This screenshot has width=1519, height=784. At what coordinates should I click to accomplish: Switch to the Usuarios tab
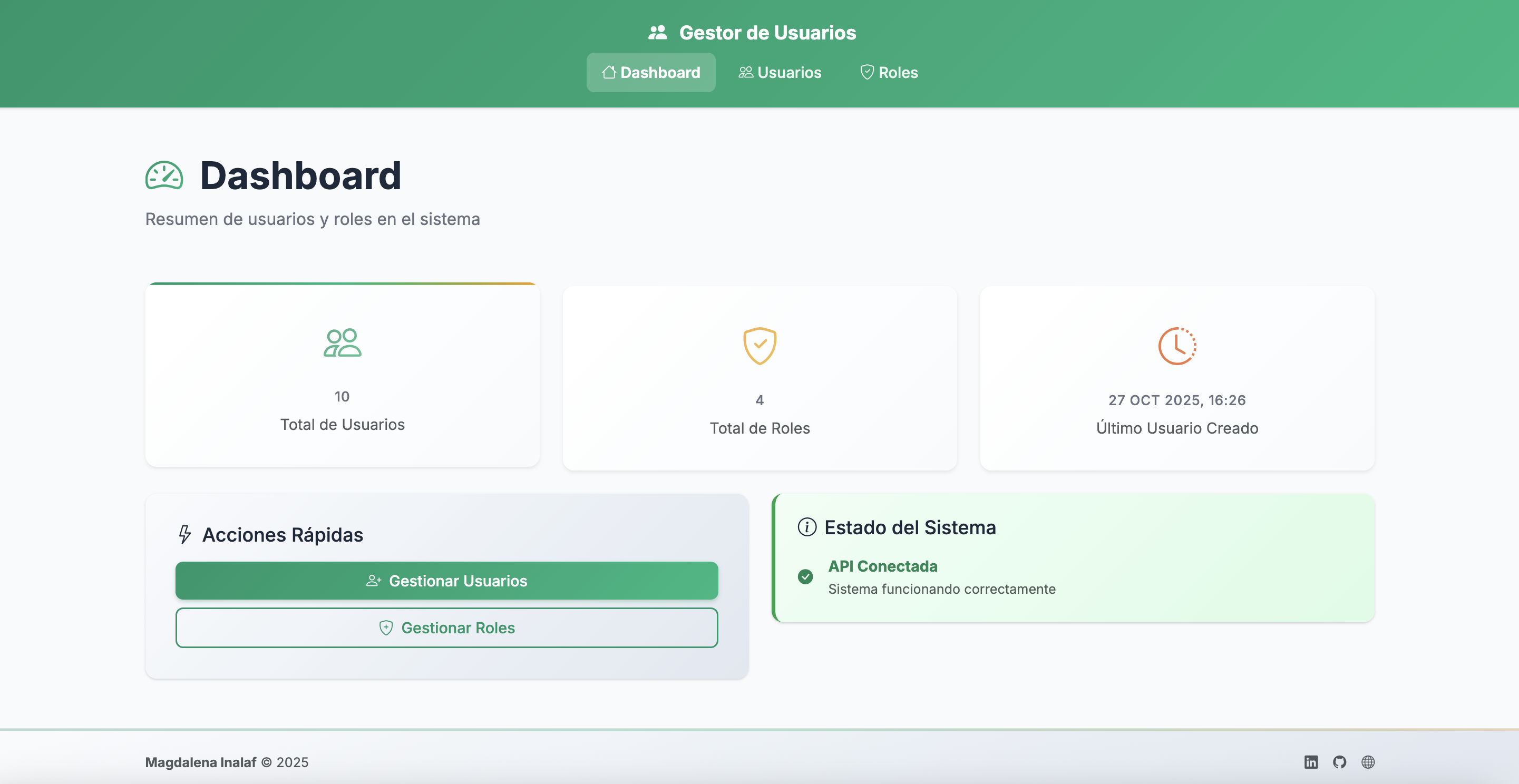coord(780,72)
